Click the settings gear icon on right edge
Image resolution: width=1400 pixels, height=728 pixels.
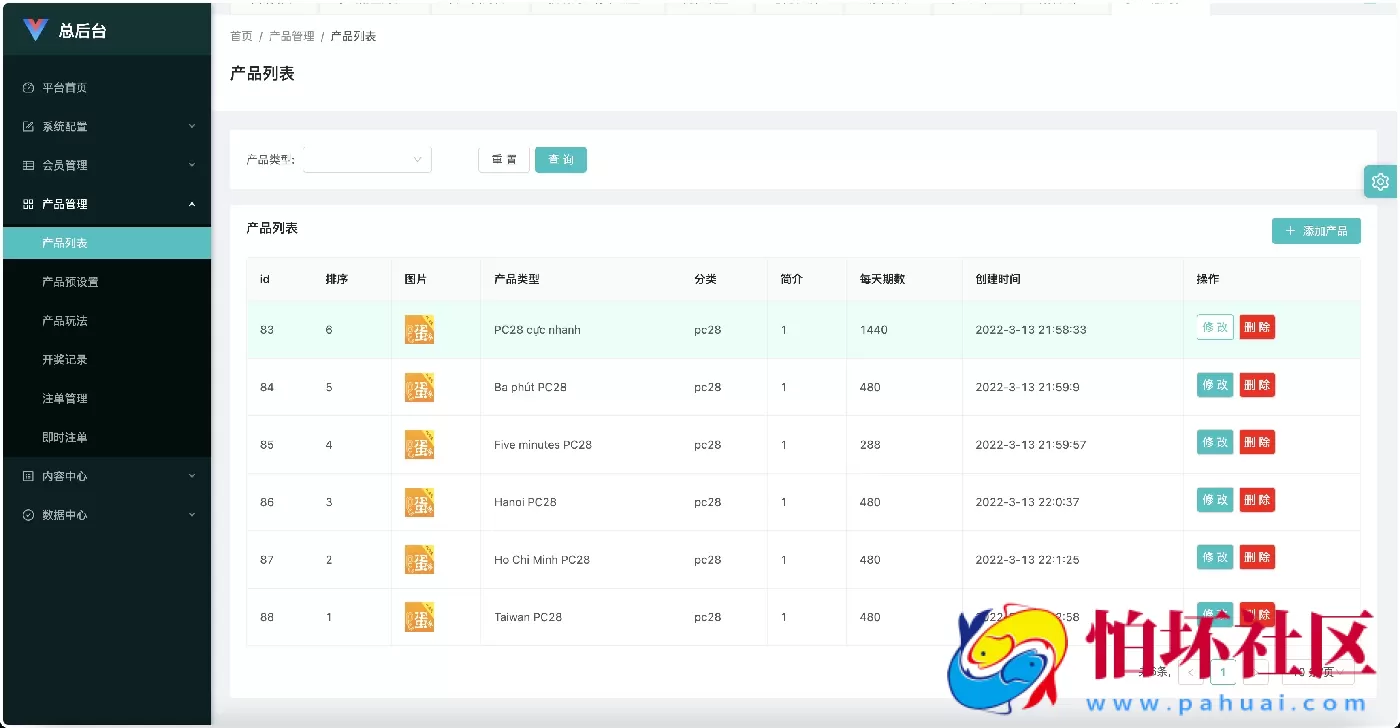pyautogui.click(x=1381, y=181)
